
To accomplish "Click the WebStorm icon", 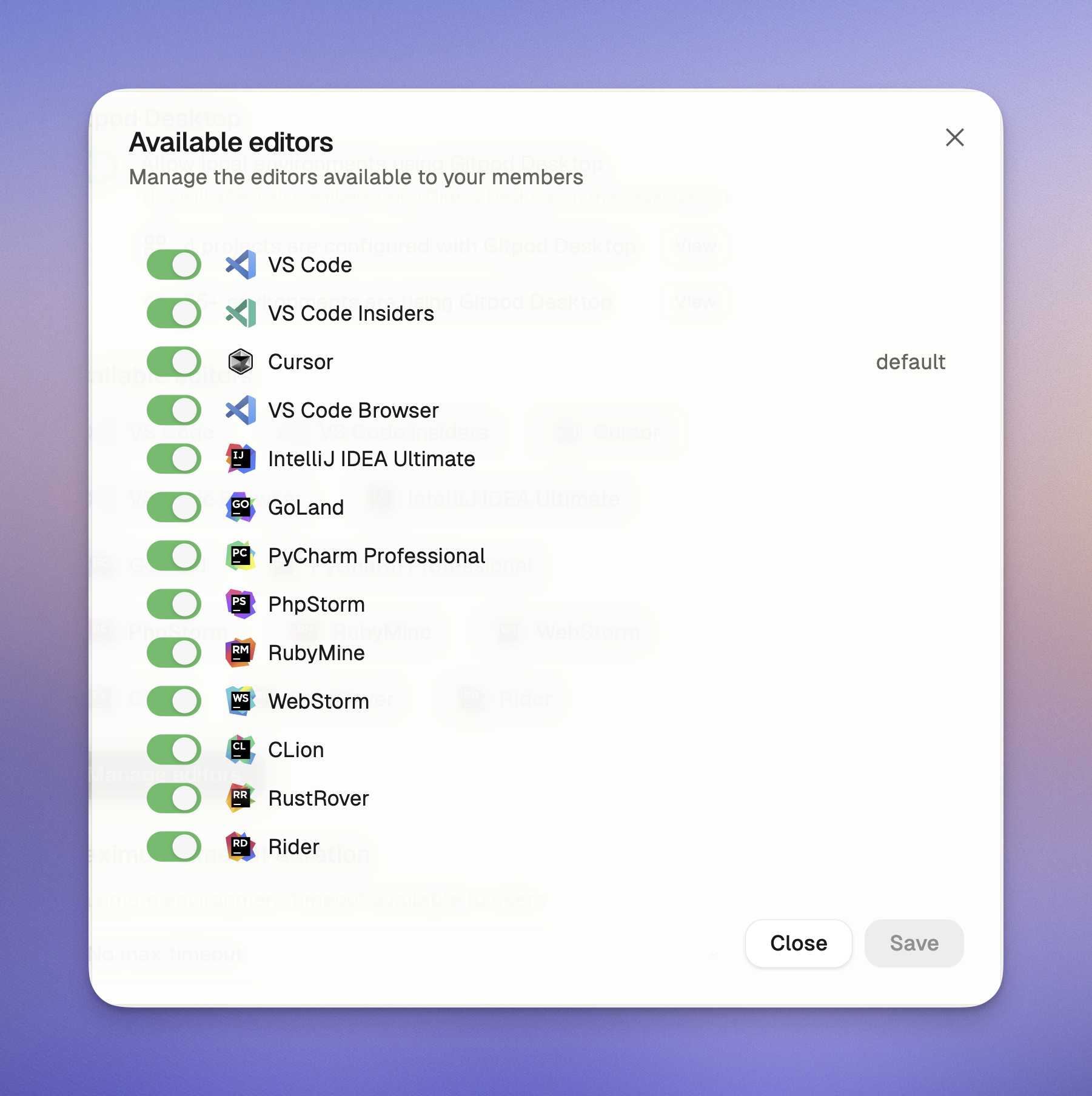I will tap(241, 701).
